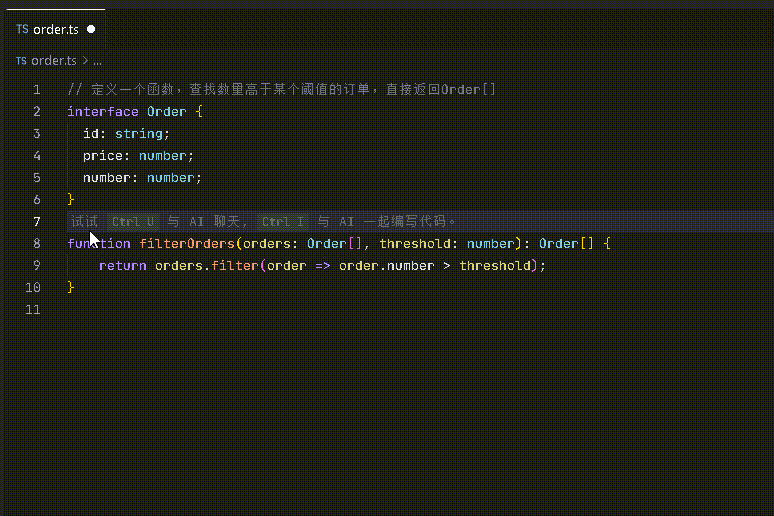Click line number 11 in the gutter
Image resolution: width=774 pixels, height=516 pixels.
point(34,310)
